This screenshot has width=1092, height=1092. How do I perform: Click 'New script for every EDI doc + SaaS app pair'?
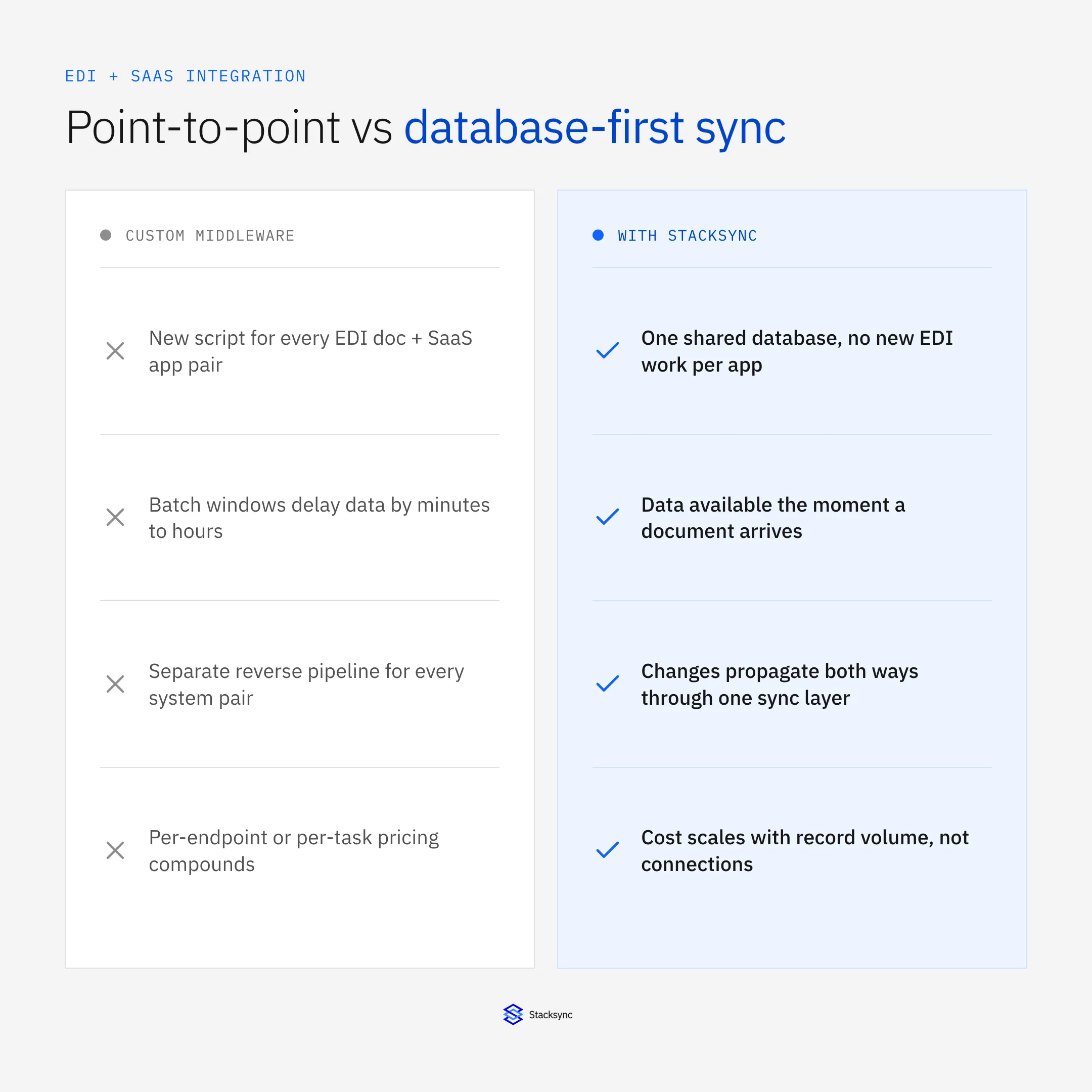310,351
